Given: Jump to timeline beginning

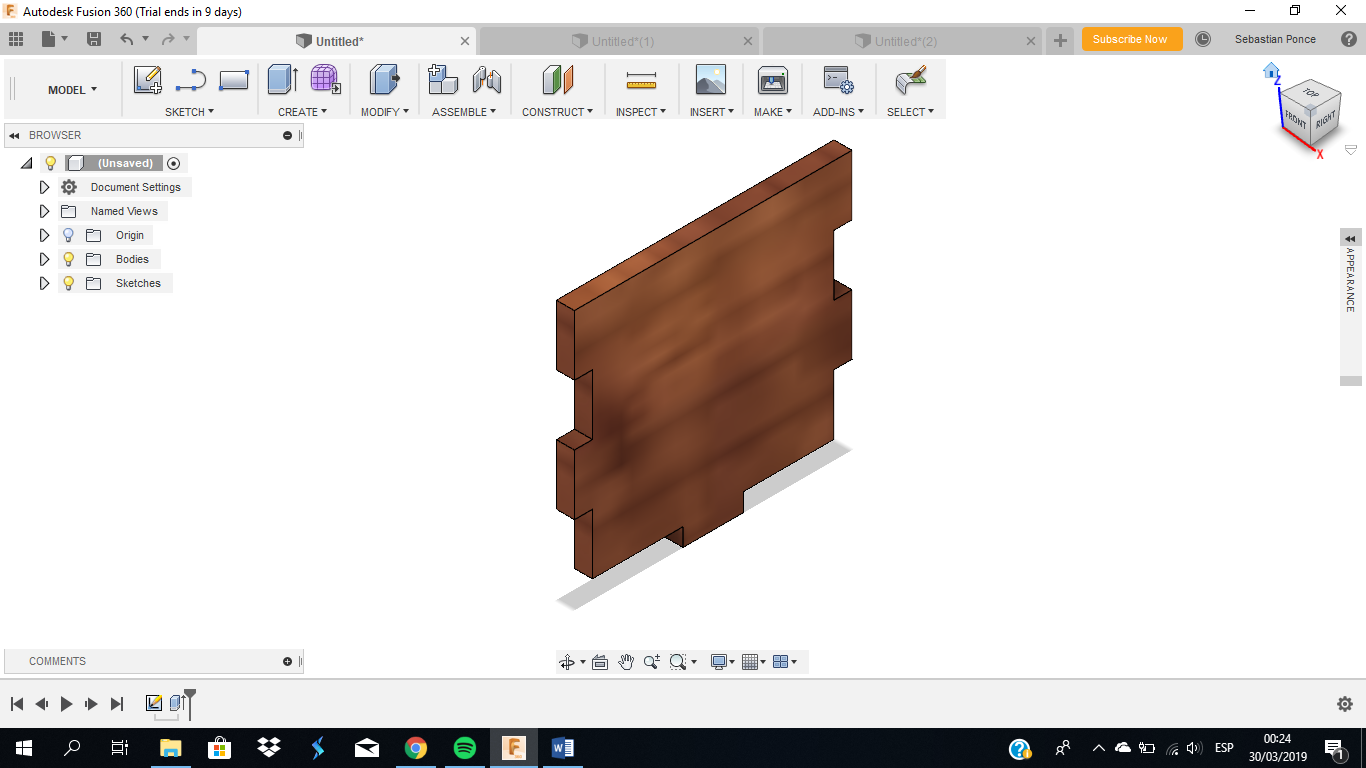Looking at the screenshot, I should [x=16, y=704].
